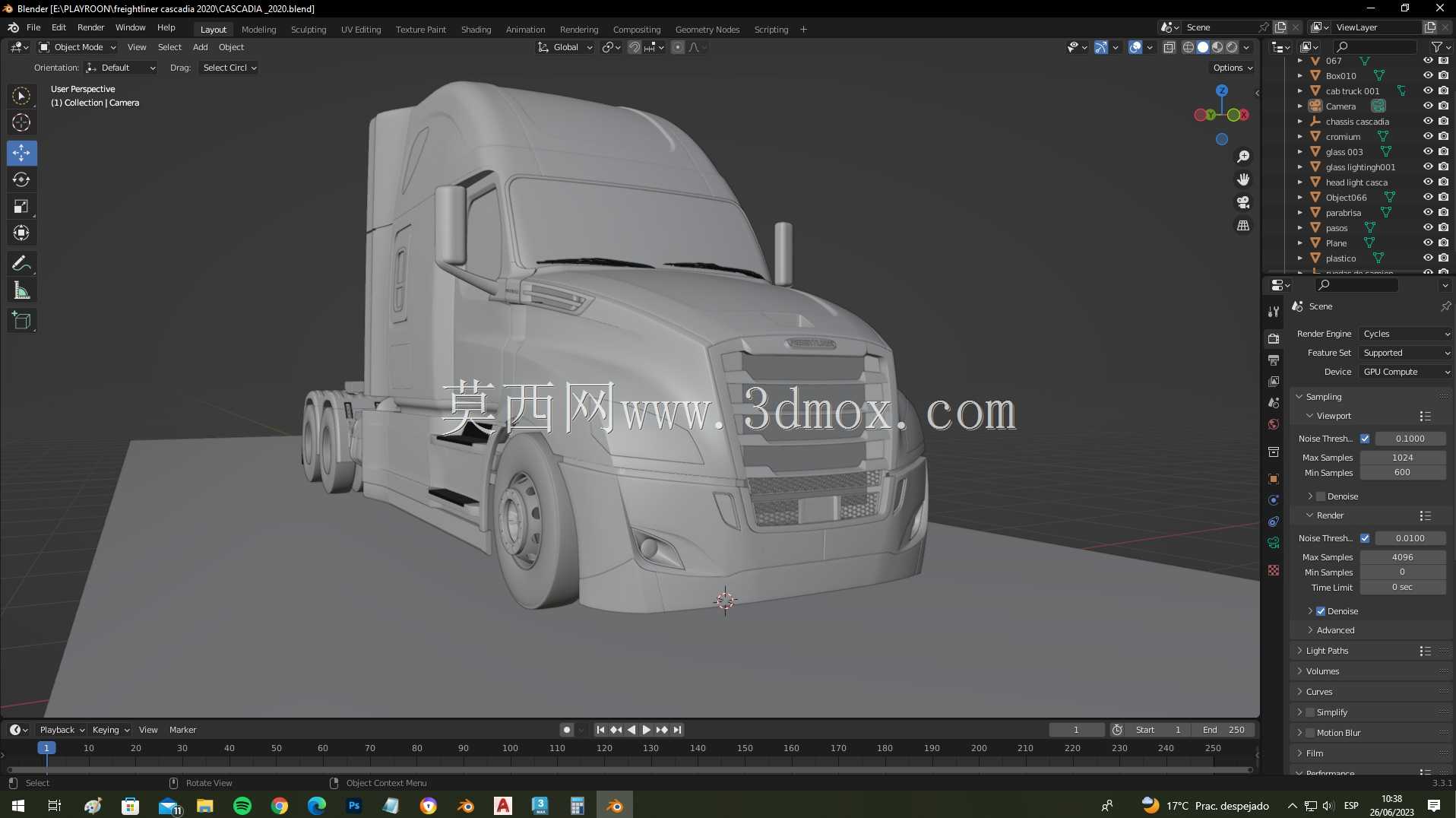The height and width of the screenshot is (818, 1456).
Task: Switch to the Geometry Nodes workspace tab
Action: [707, 30]
